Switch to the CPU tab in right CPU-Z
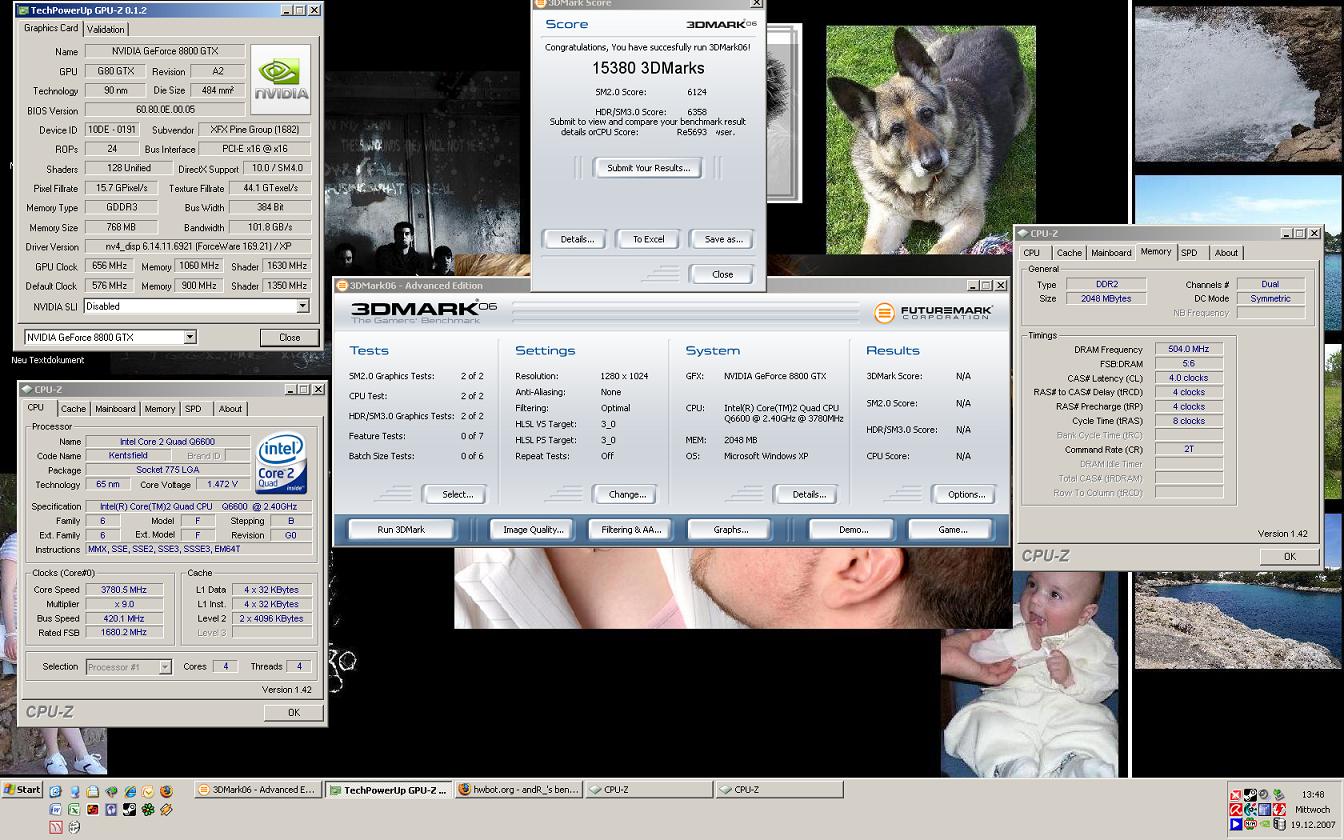This screenshot has height=840, width=1344. (1031, 252)
